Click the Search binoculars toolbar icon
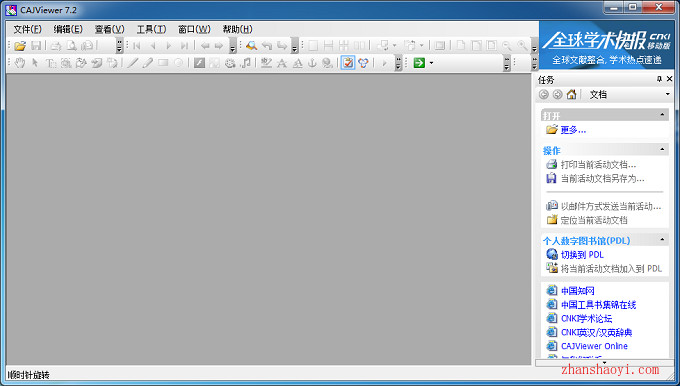This screenshot has width=680, height=386. (251, 45)
